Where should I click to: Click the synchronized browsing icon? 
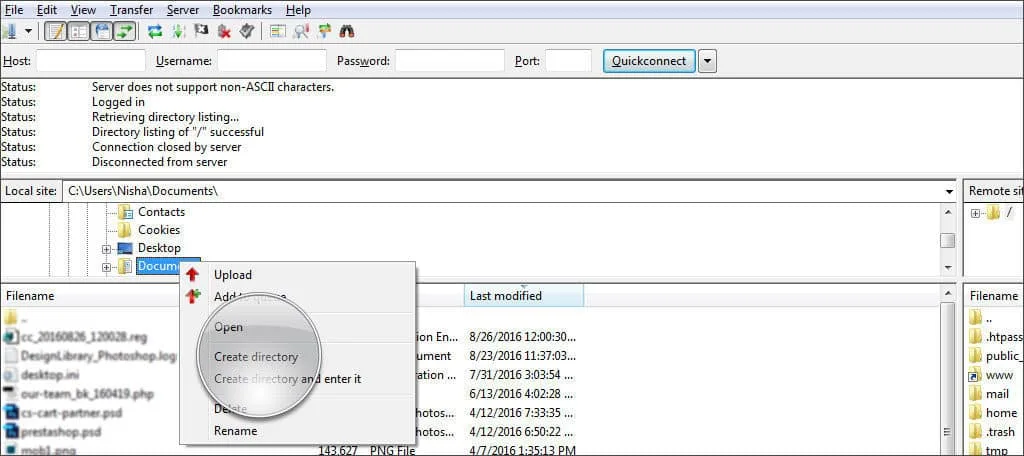tap(325, 31)
